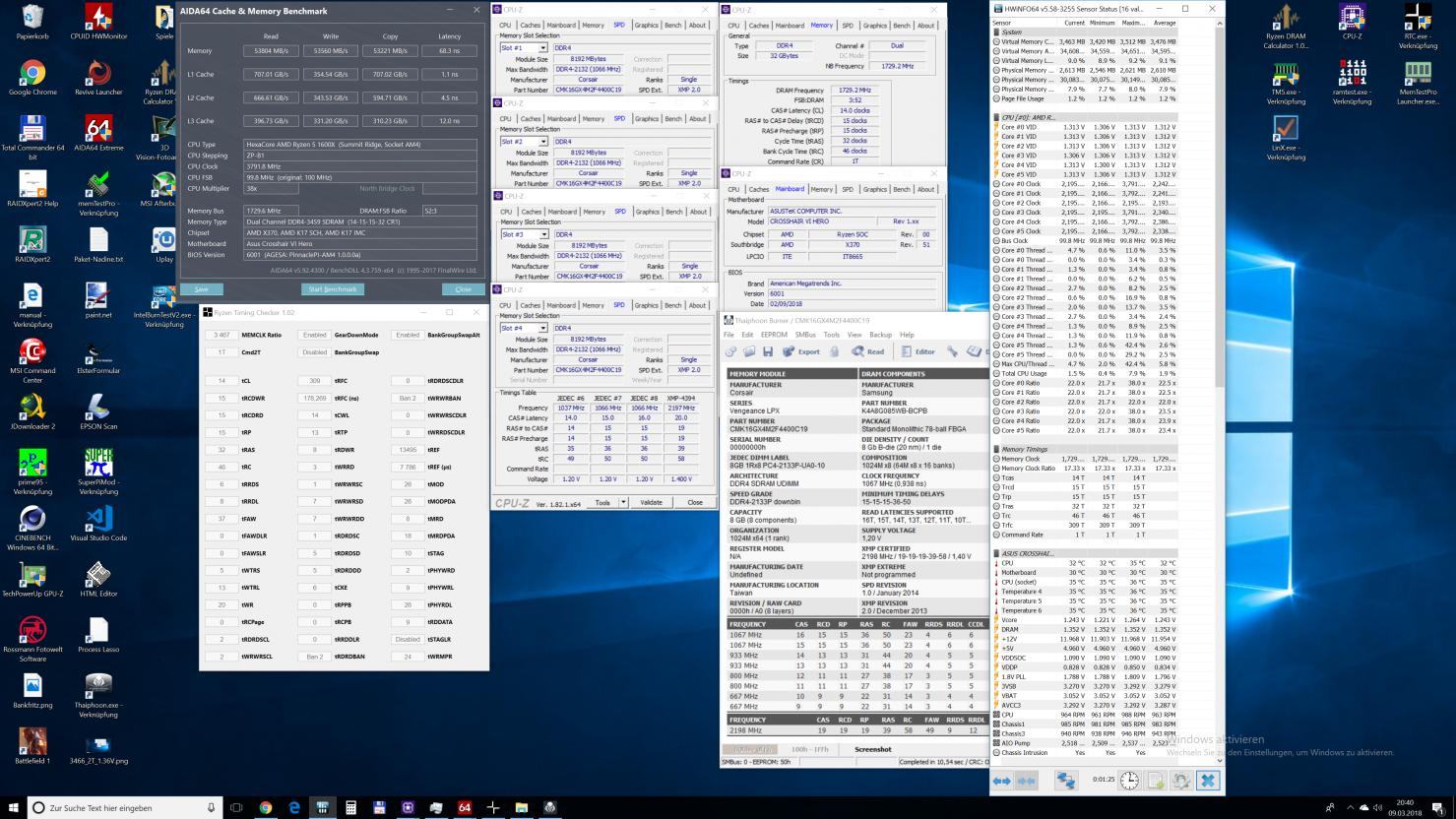
Task: Open the Windows Start menu
Action: pos(13,807)
